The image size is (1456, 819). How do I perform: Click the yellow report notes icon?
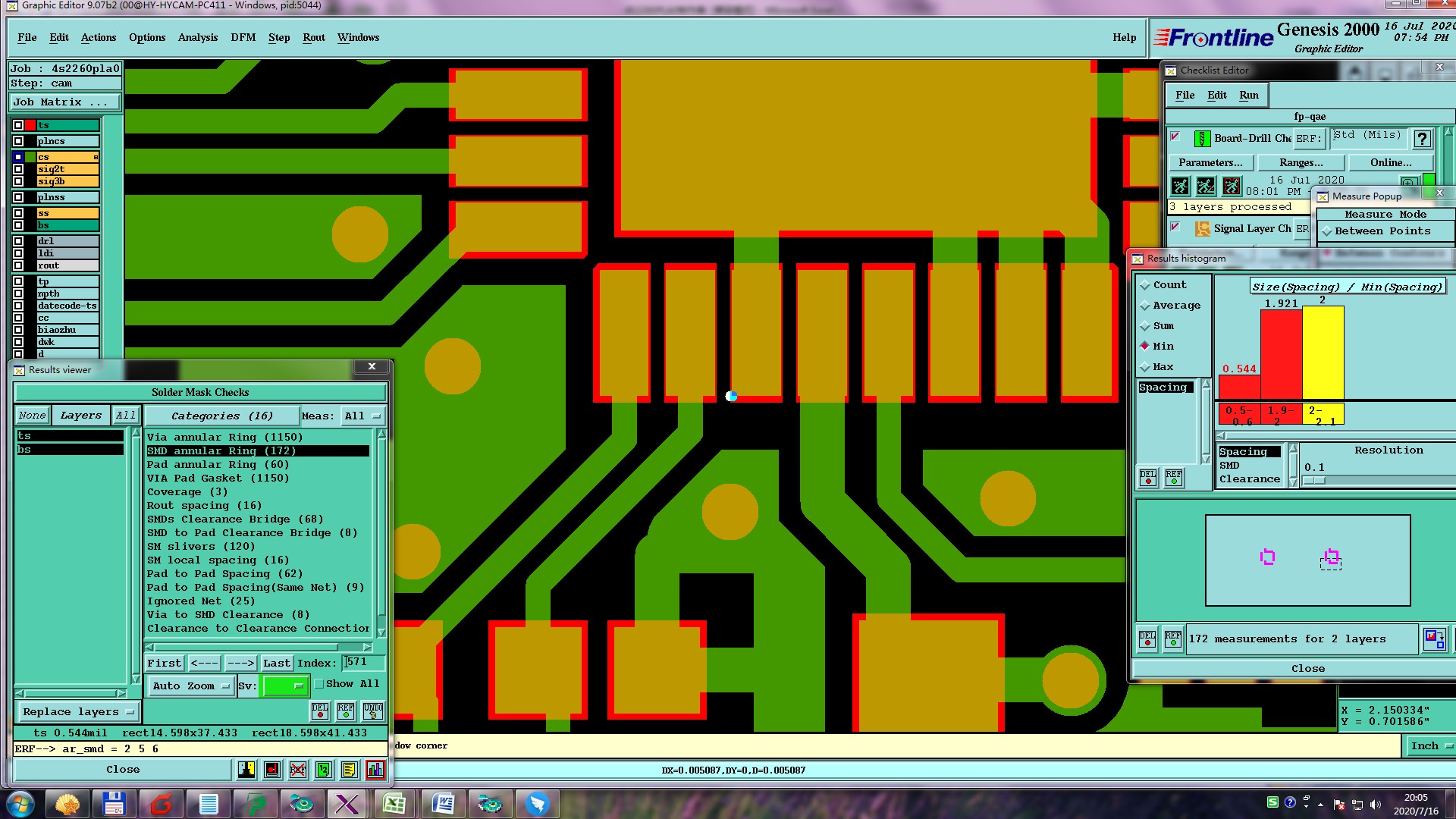point(349,770)
